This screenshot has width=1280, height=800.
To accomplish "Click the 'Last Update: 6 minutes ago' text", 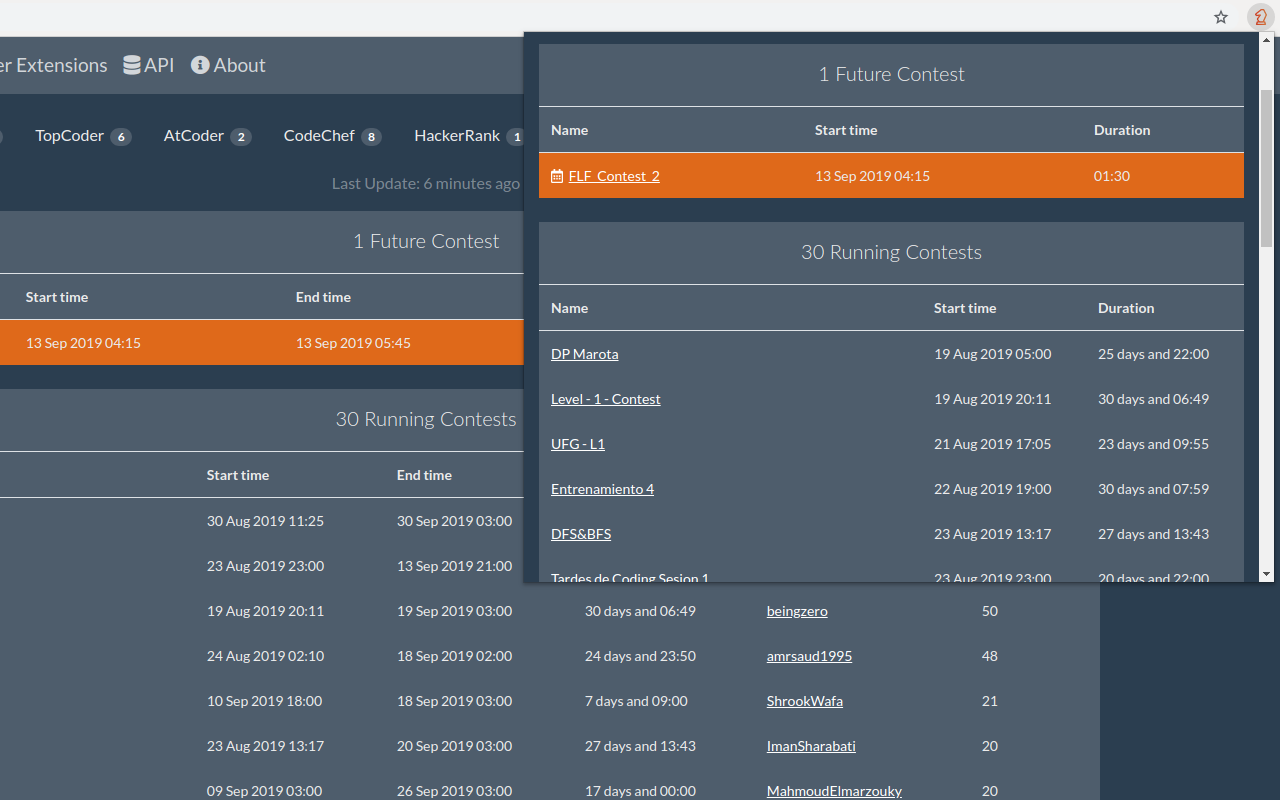I will (426, 183).
